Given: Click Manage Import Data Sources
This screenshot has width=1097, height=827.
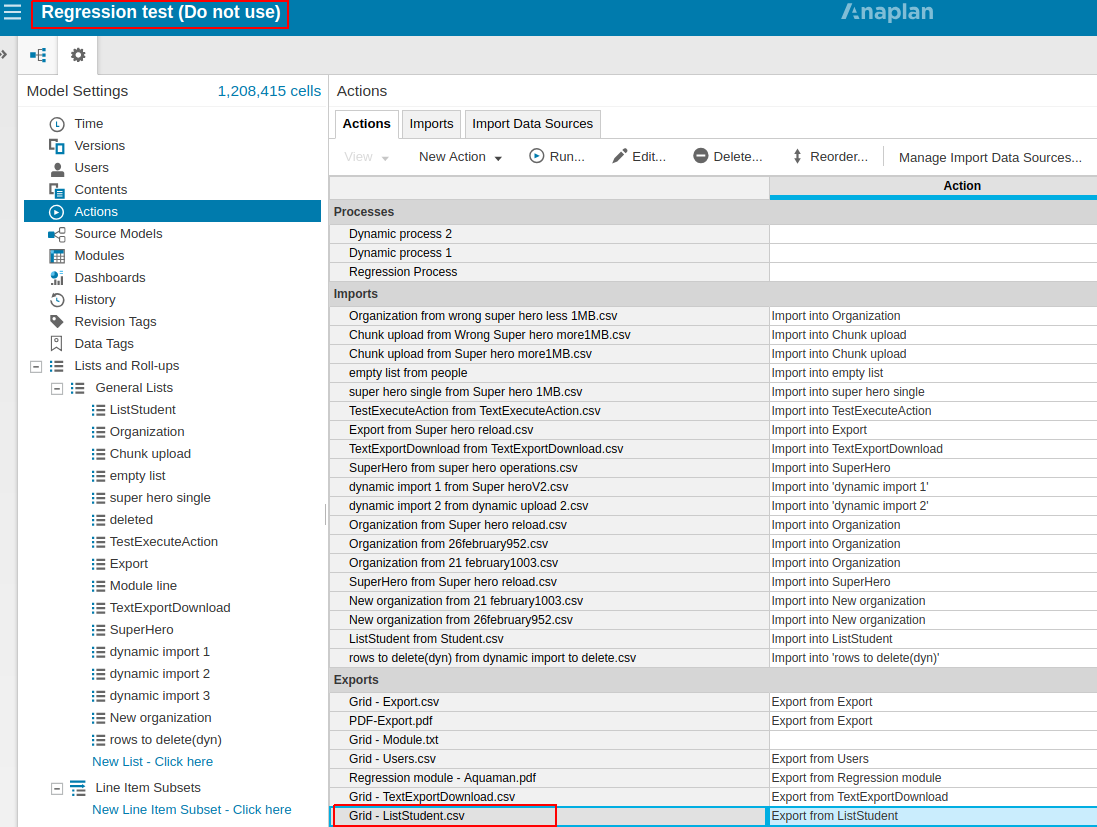Looking at the screenshot, I should click(x=990, y=157).
